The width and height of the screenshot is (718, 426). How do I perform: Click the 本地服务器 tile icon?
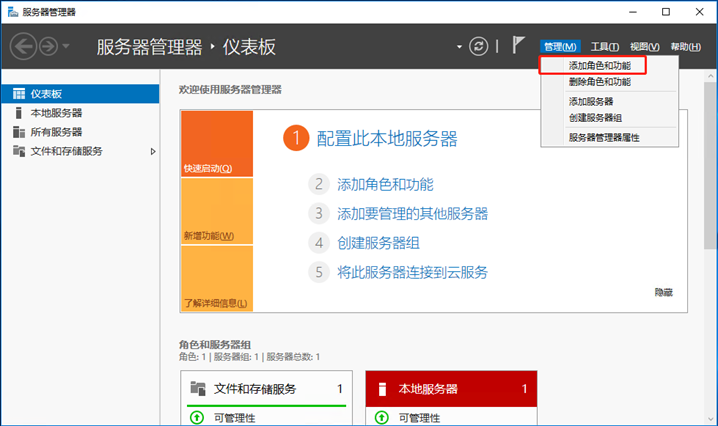pyautogui.click(x=382, y=389)
